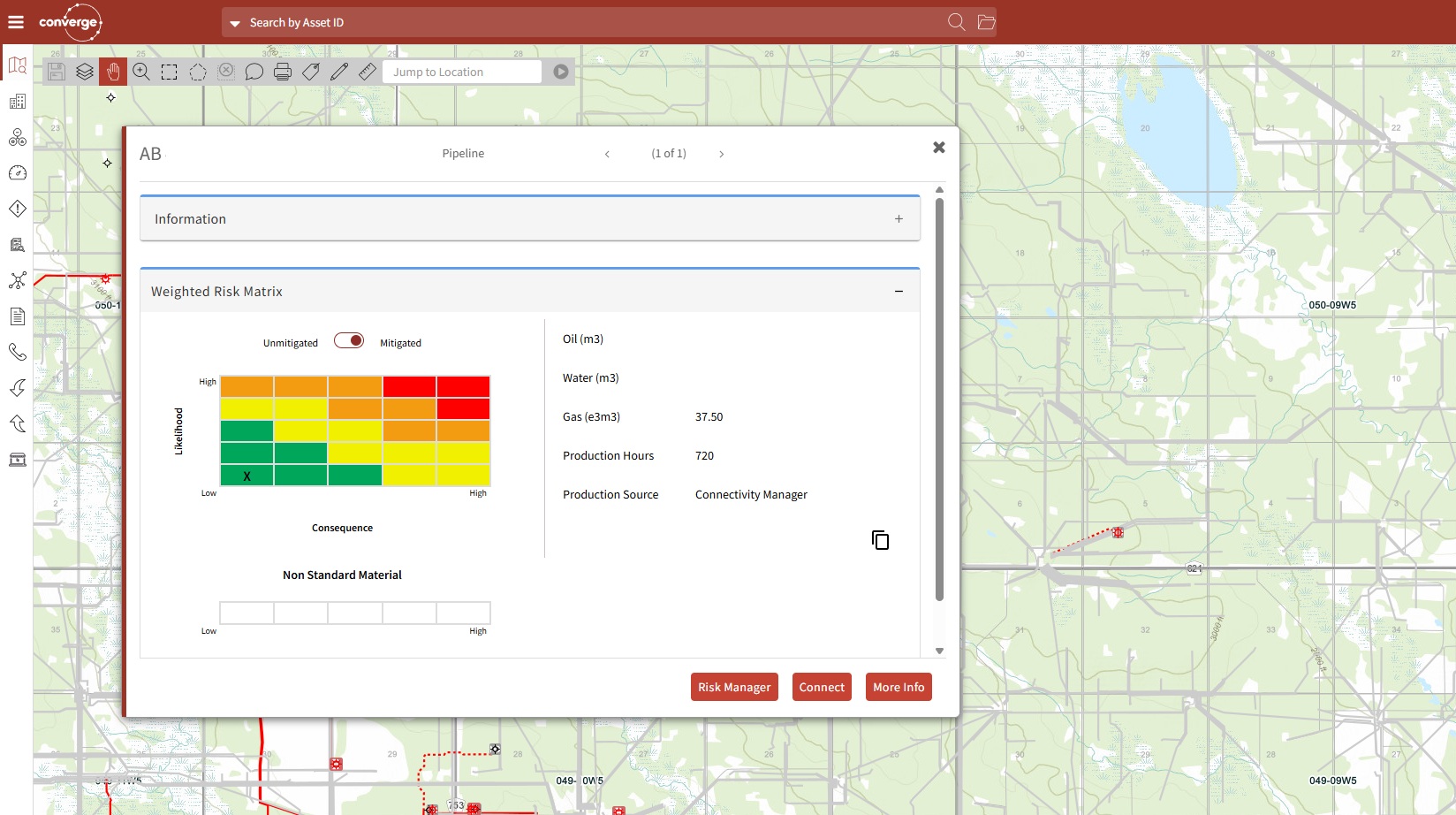The width and height of the screenshot is (1456, 815).
Task: Activate the zoom-in magnifier tool
Action: [x=141, y=72]
